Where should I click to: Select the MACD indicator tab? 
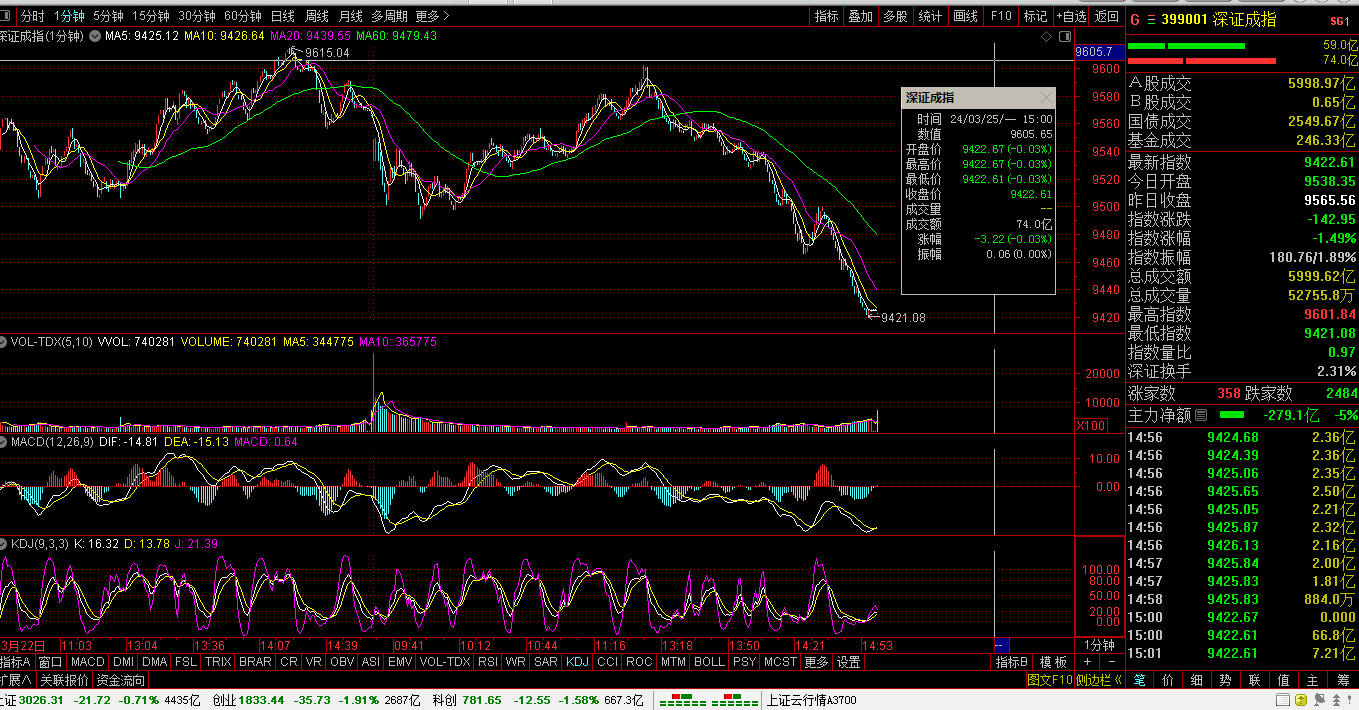(x=88, y=662)
